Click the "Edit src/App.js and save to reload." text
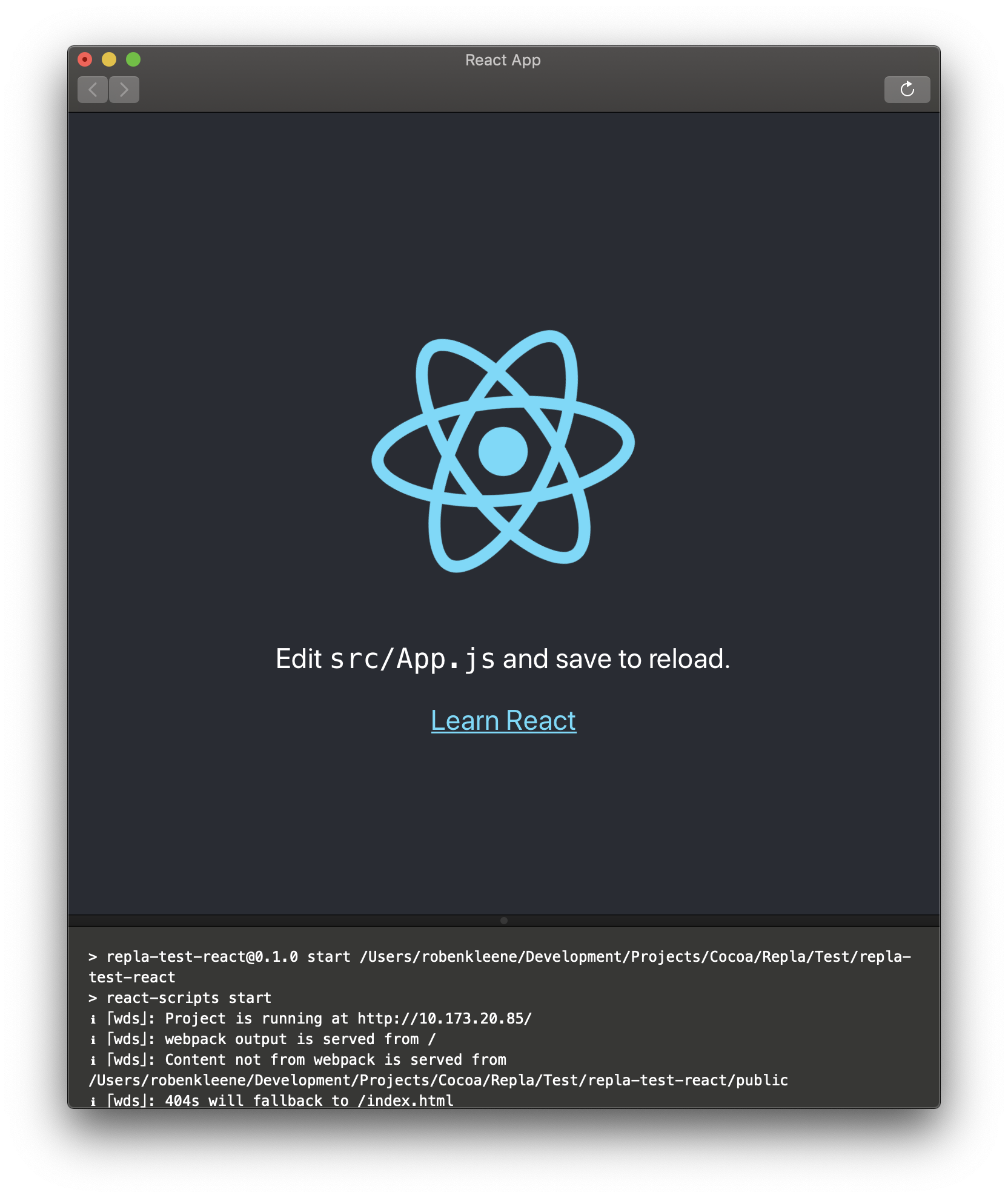This screenshot has height=1198, width=1008. (x=503, y=659)
